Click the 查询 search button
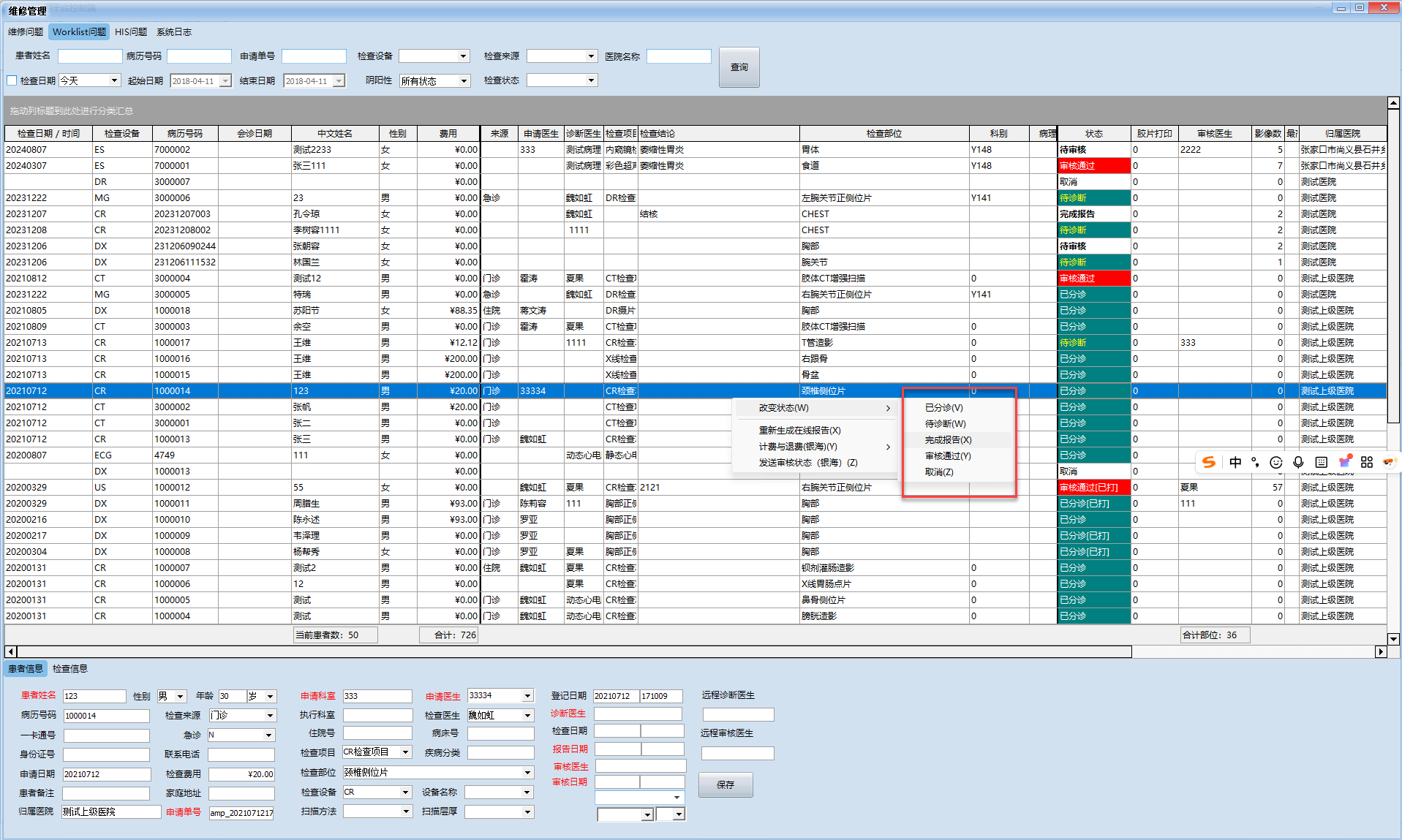The width and height of the screenshot is (1402, 840). click(x=739, y=67)
